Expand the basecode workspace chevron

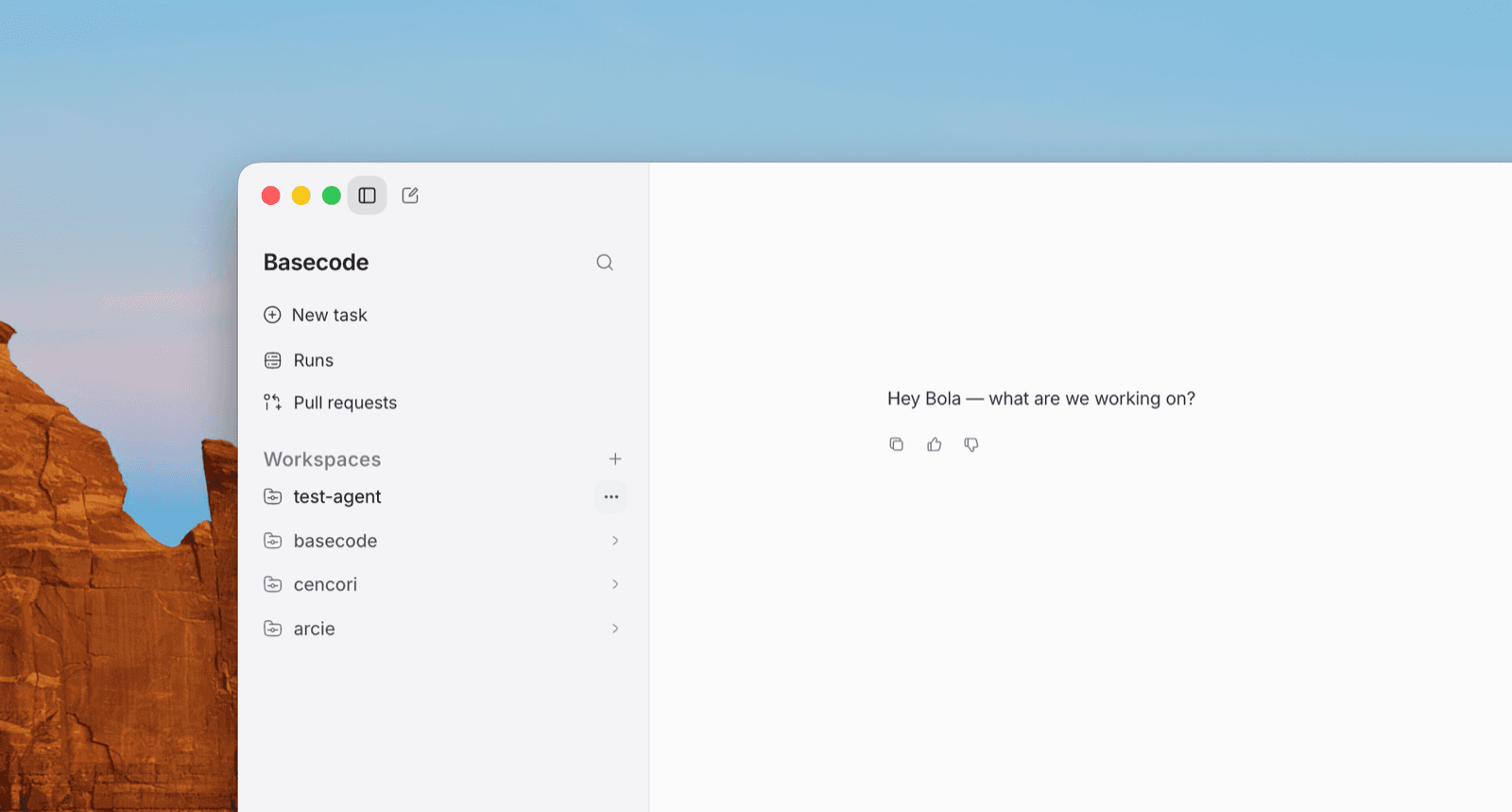click(615, 541)
